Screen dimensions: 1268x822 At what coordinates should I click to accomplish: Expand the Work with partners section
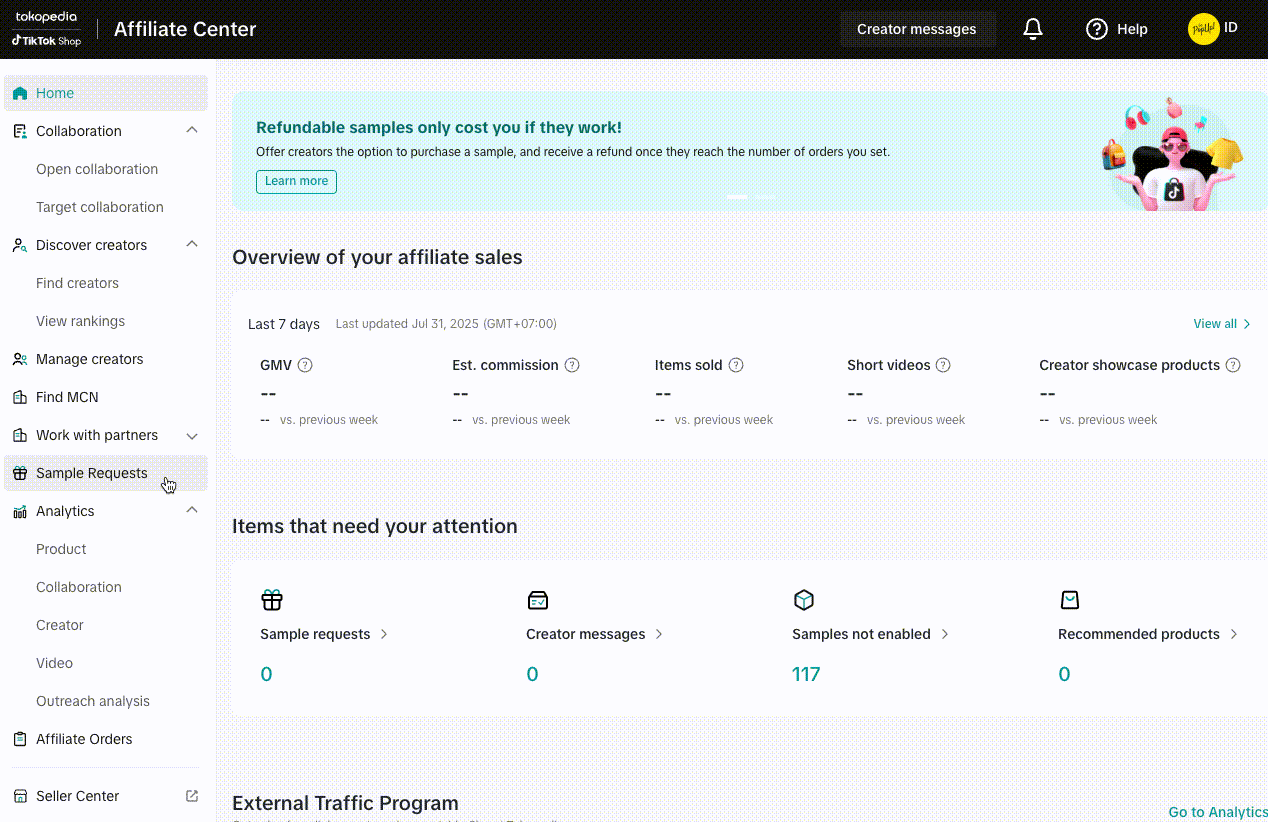click(x=192, y=436)
